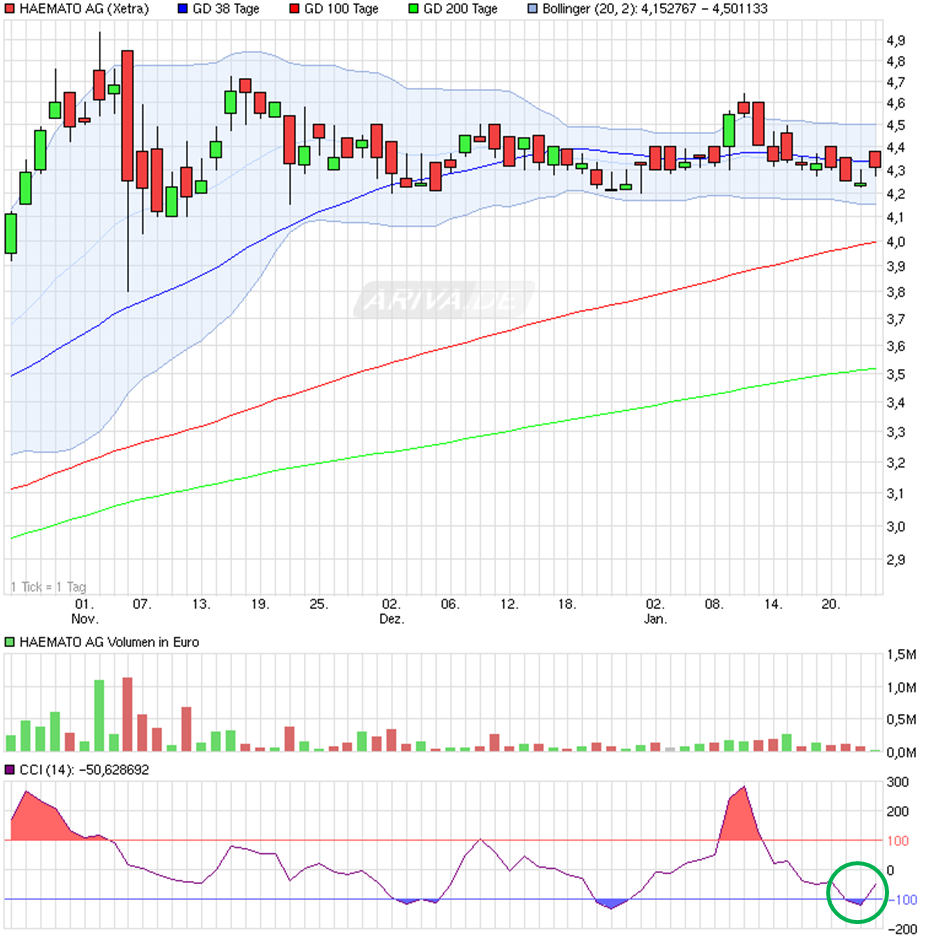
Task: Click the last red candlestick at the chart's right end
Action: [x=875, y=159]
